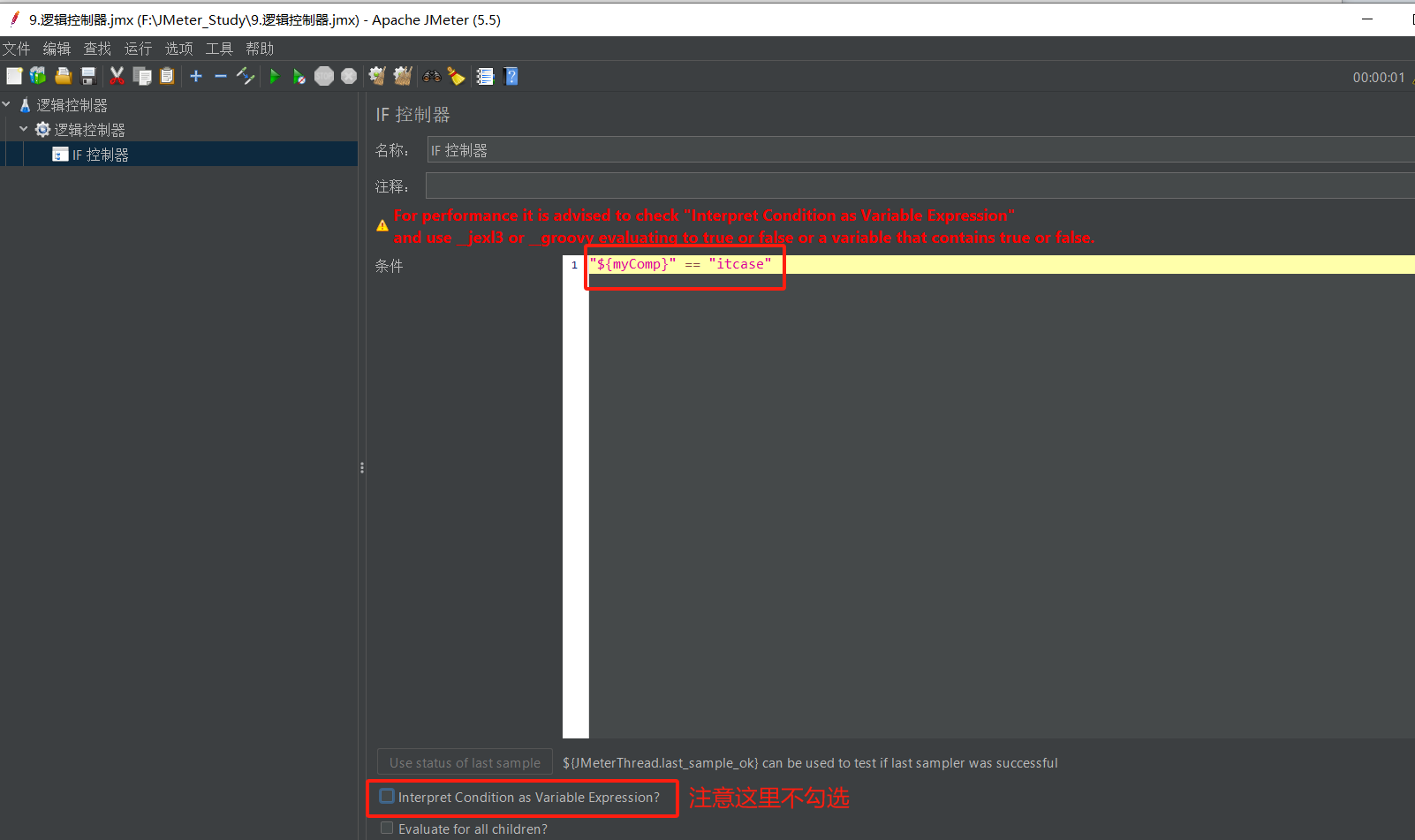The image size is (1415, 840).
Task: Open the 查找 menu
Action: click(97, 49)
